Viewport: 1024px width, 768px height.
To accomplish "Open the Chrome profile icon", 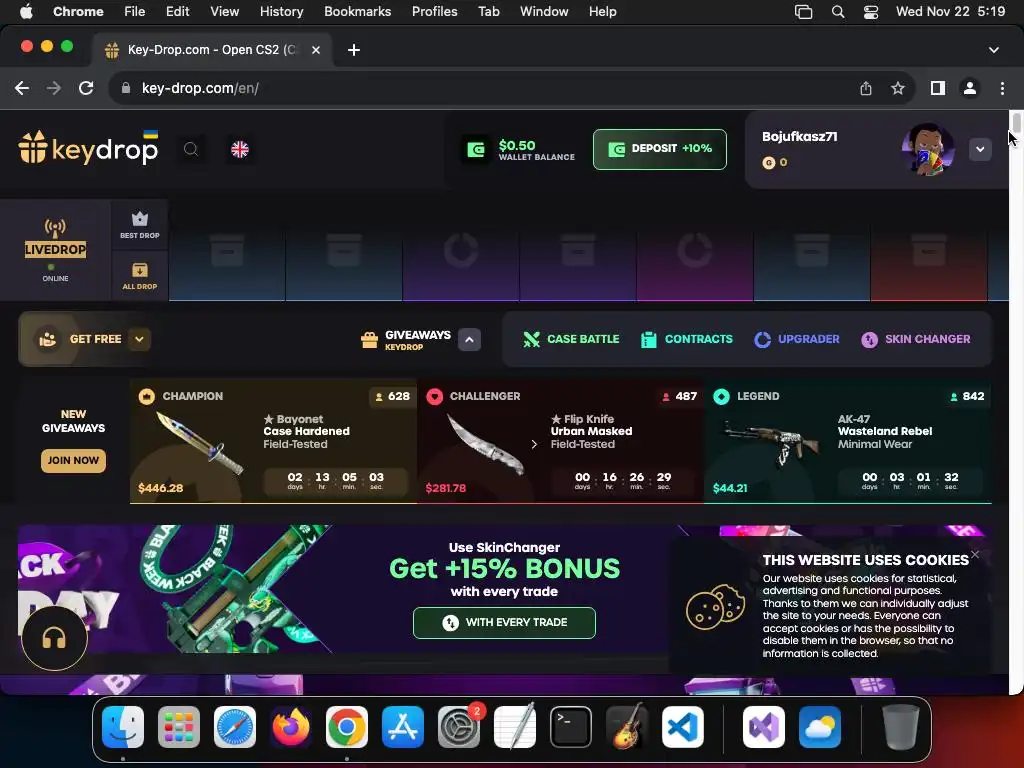I will point(970,88).
